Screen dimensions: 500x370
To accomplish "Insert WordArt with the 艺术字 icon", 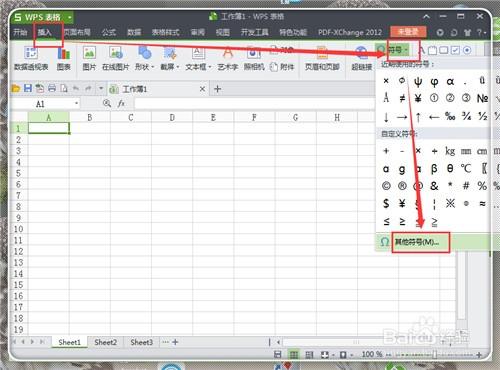I will point(228,59).
